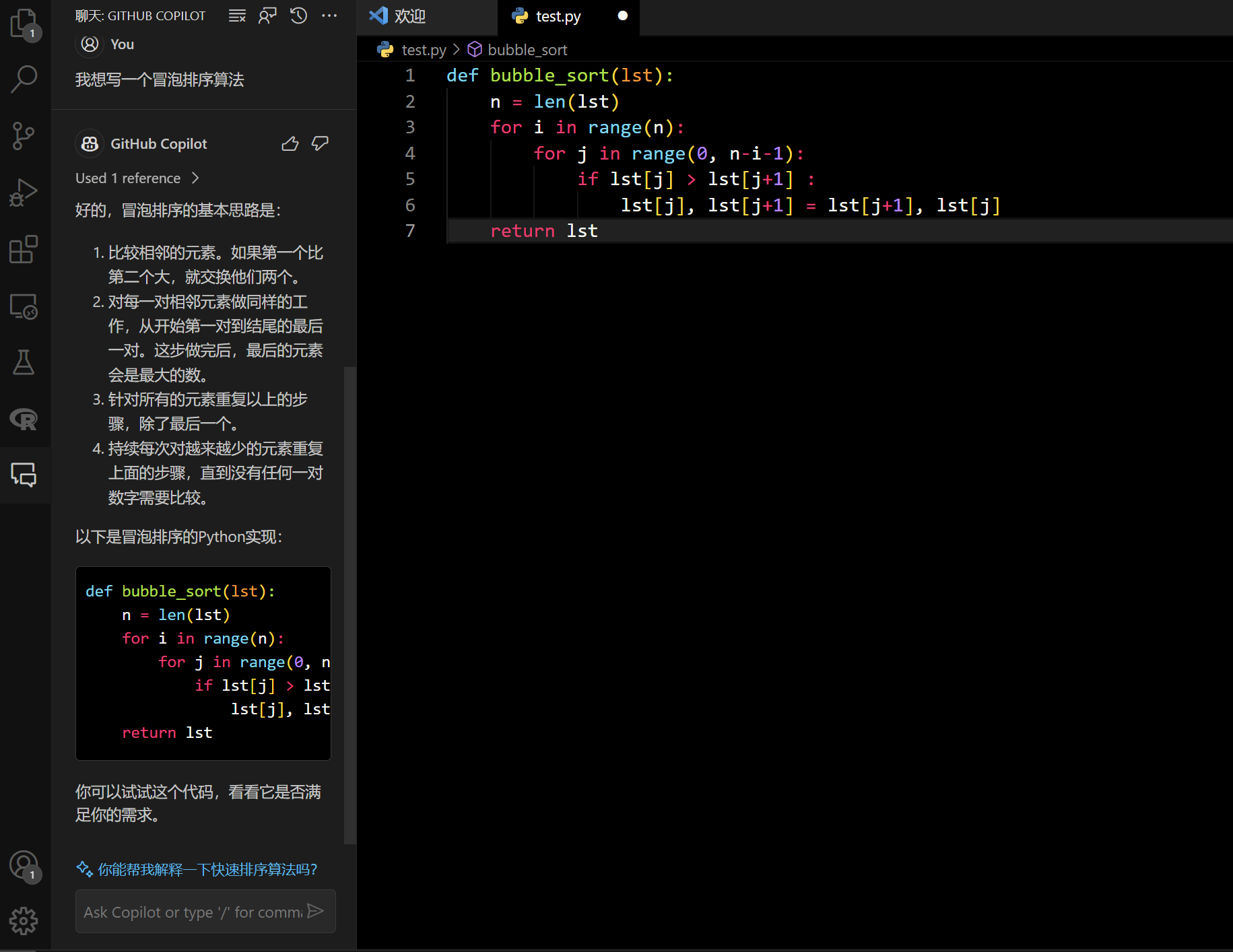Click the symbol cube icon before bubble_sort
The image size is (1233, 952).
475,50
